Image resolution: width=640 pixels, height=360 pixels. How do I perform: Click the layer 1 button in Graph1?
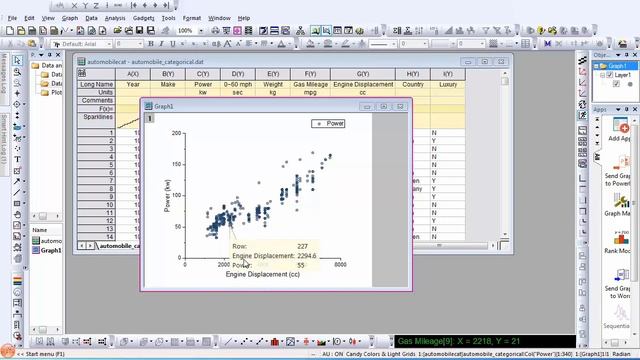coord(150,118)
